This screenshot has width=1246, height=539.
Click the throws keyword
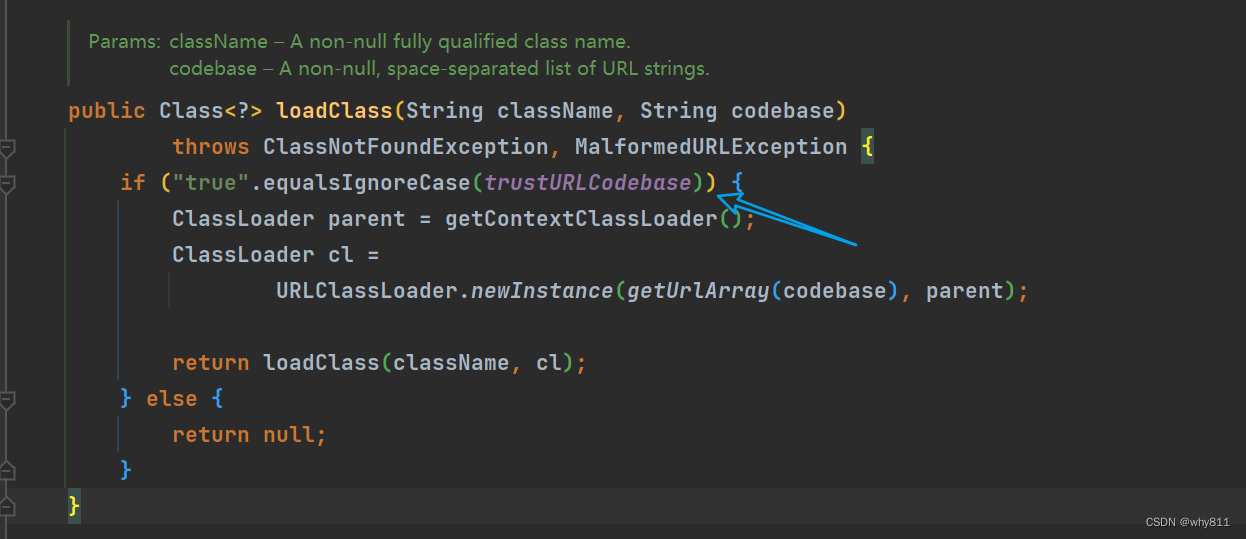click(x=211, y=147)
